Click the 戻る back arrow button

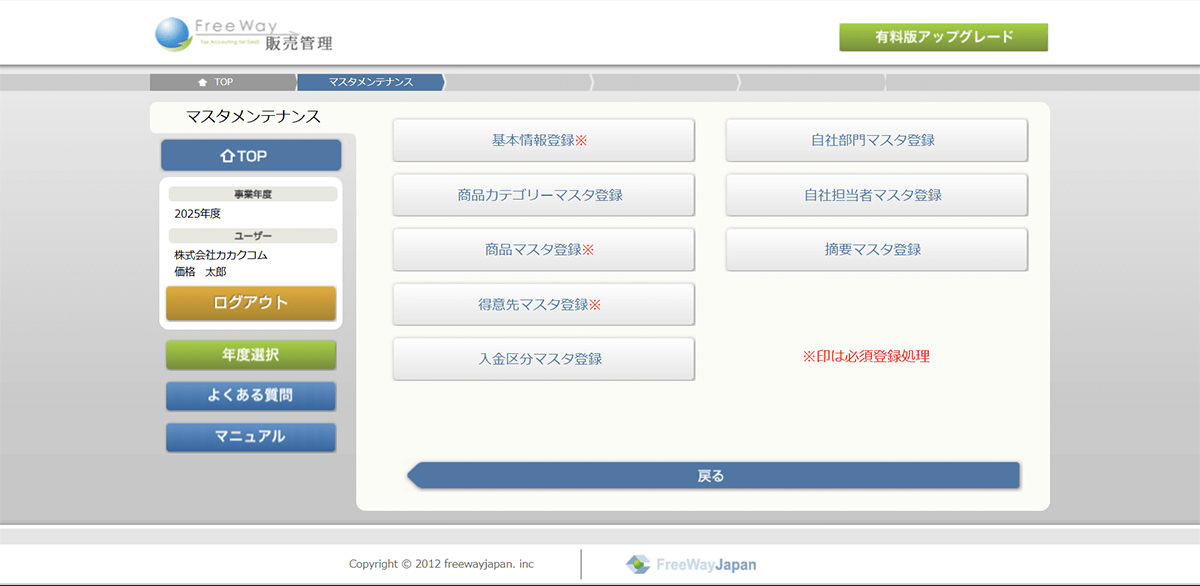[x=712, y=476]
